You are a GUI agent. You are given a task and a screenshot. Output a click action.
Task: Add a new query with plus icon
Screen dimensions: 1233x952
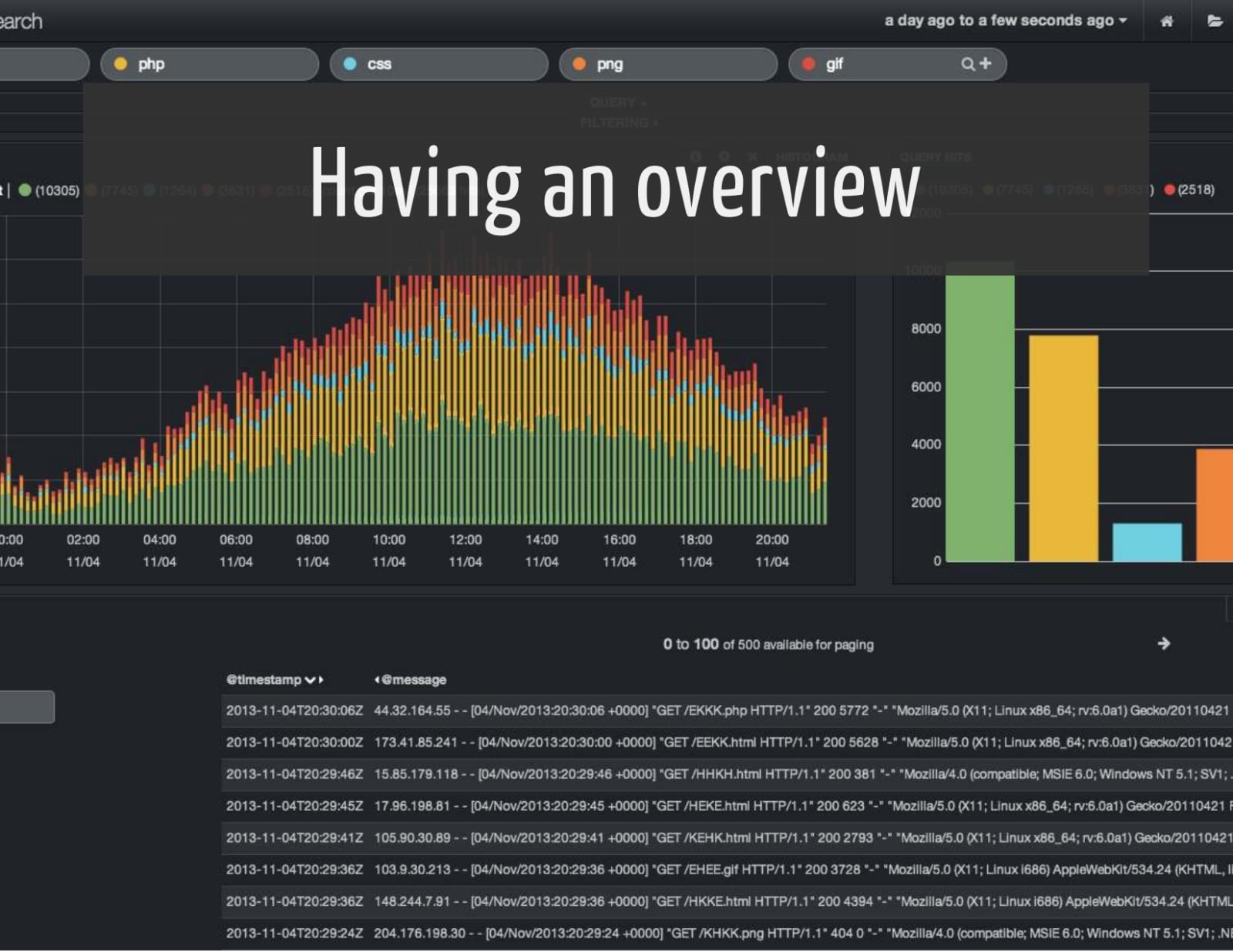pos(986,63)
